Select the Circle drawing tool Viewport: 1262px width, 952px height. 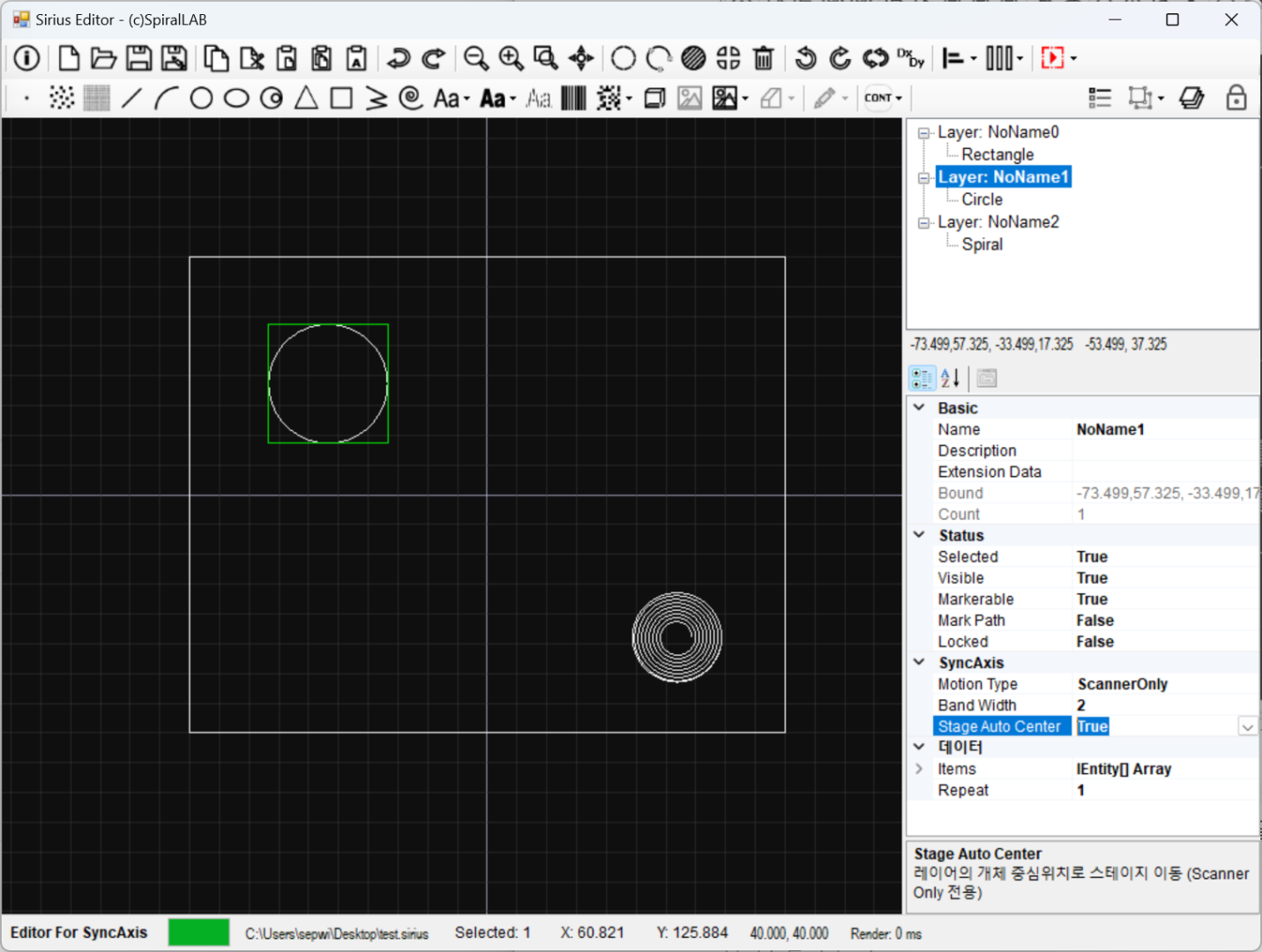[x=201, y=98]
